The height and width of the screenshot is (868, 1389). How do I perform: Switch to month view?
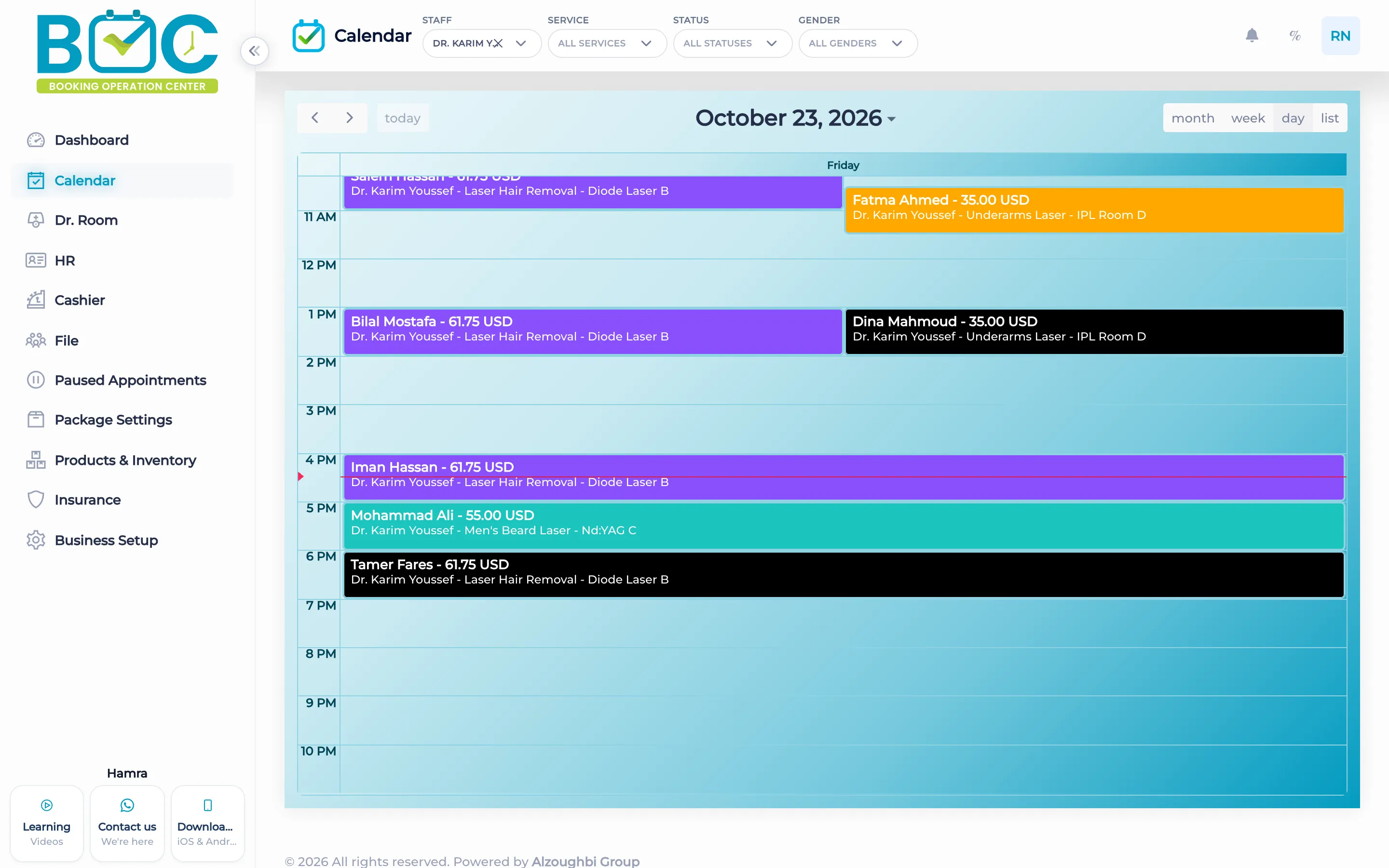click(x=1193, y=118)
